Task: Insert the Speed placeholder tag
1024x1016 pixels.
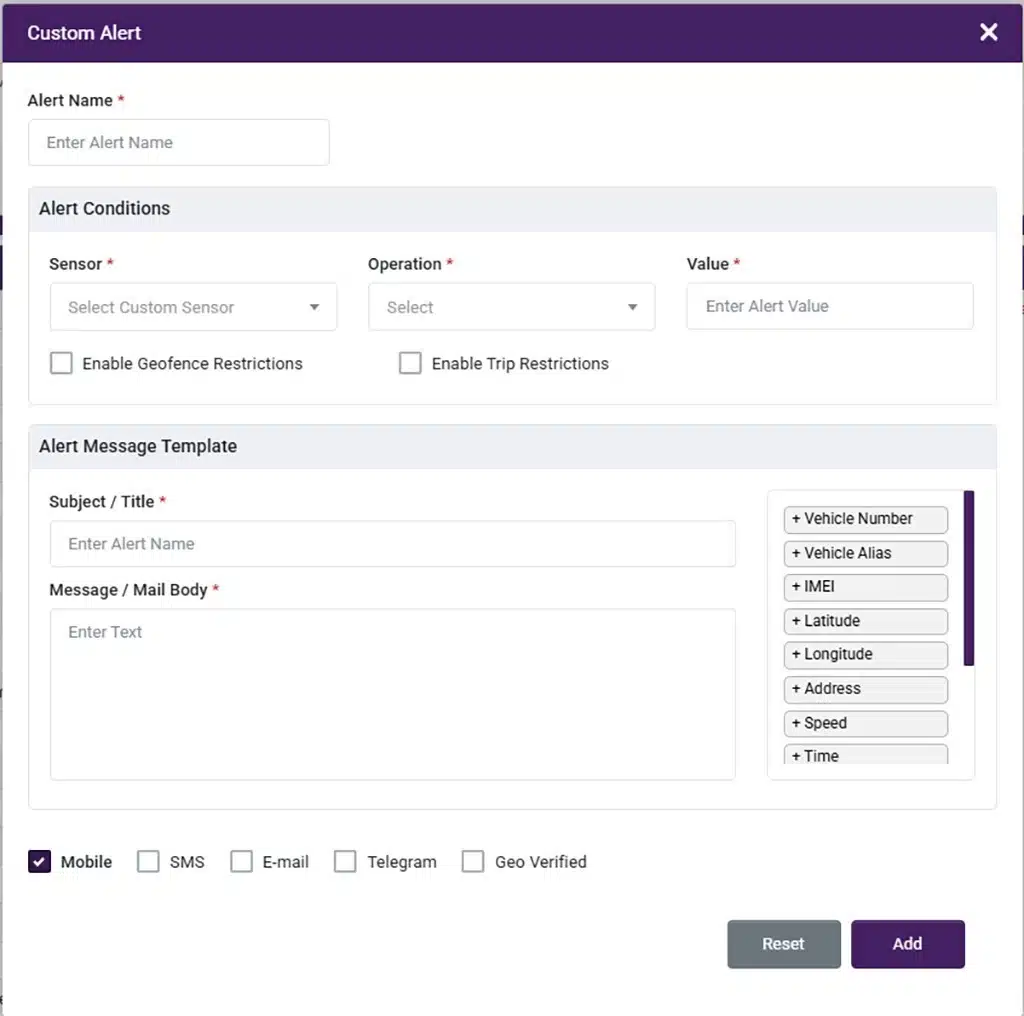Action: pos(864,723)
